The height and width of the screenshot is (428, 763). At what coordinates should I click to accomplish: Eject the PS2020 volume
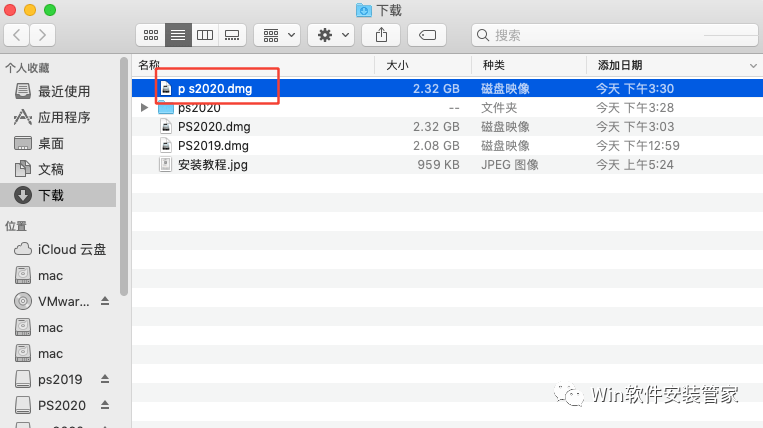click(x=105, y=405)
